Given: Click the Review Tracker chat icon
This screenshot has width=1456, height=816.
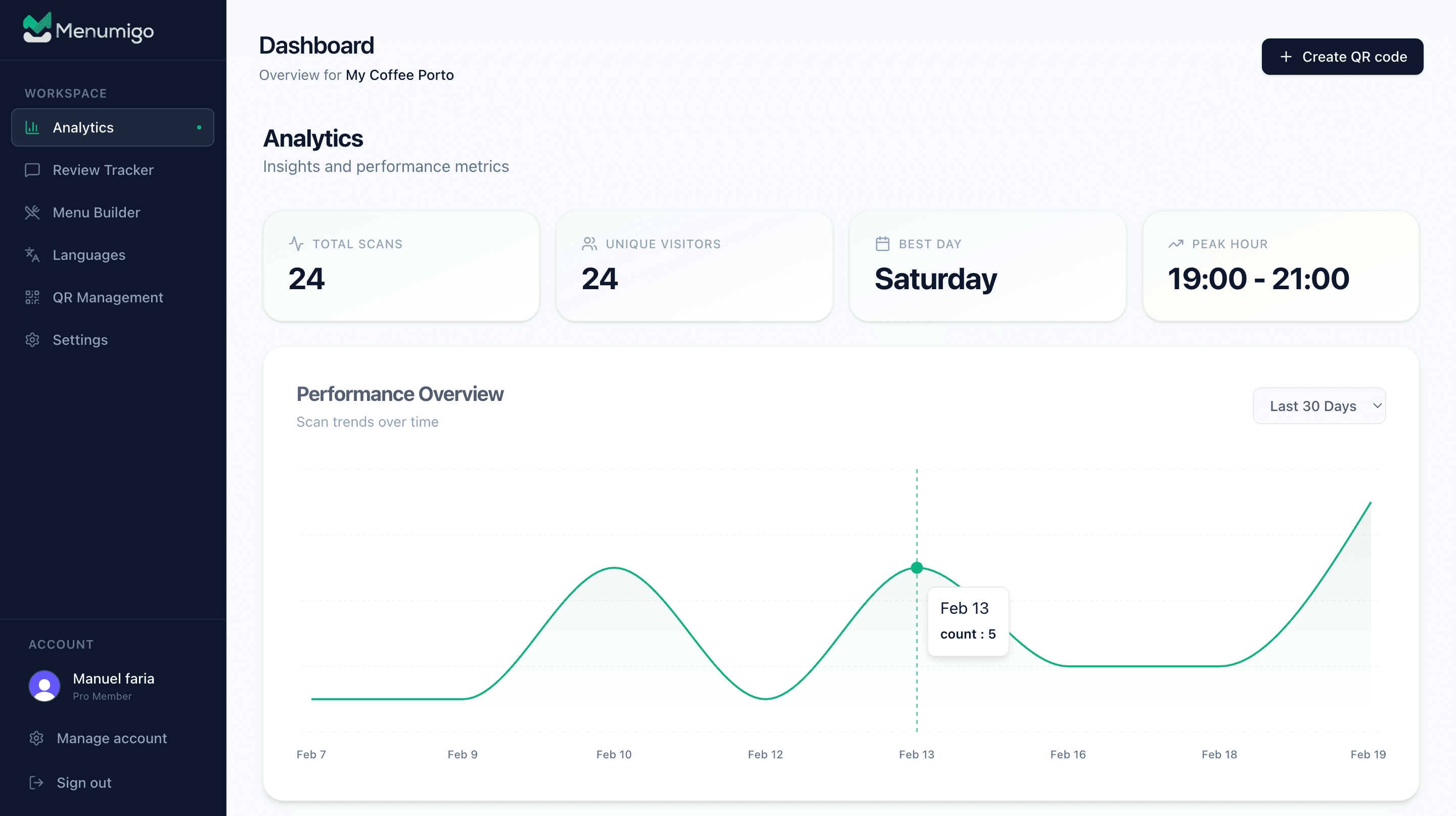Looking at the screenshot, I should pos(32,170).
